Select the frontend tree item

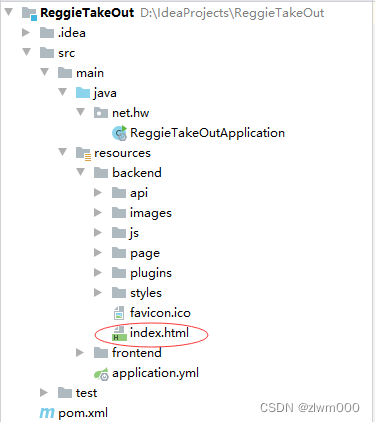[x=137, y=353]
